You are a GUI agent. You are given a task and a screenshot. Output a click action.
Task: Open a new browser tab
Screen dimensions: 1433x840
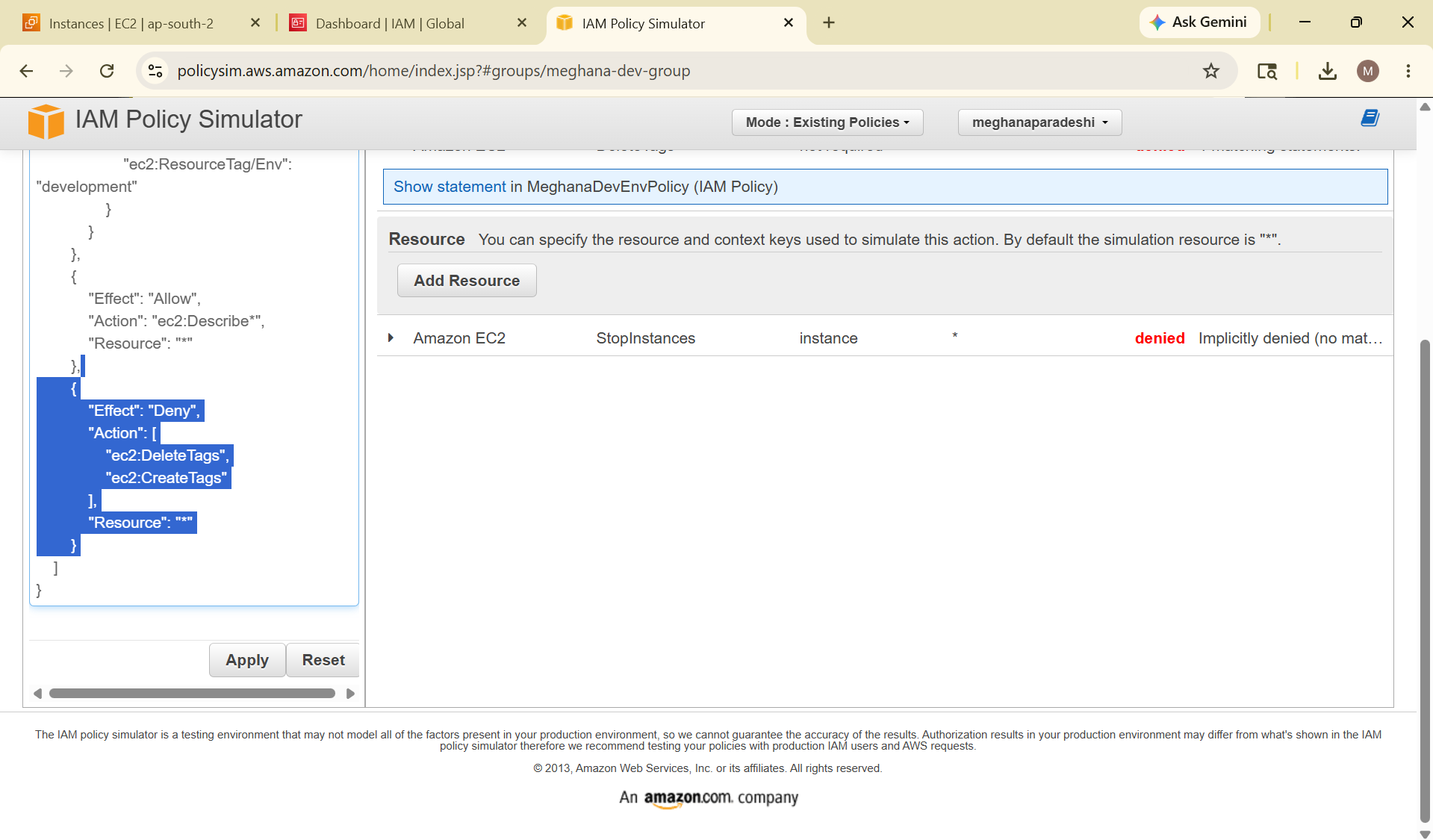tap(829, 23)
